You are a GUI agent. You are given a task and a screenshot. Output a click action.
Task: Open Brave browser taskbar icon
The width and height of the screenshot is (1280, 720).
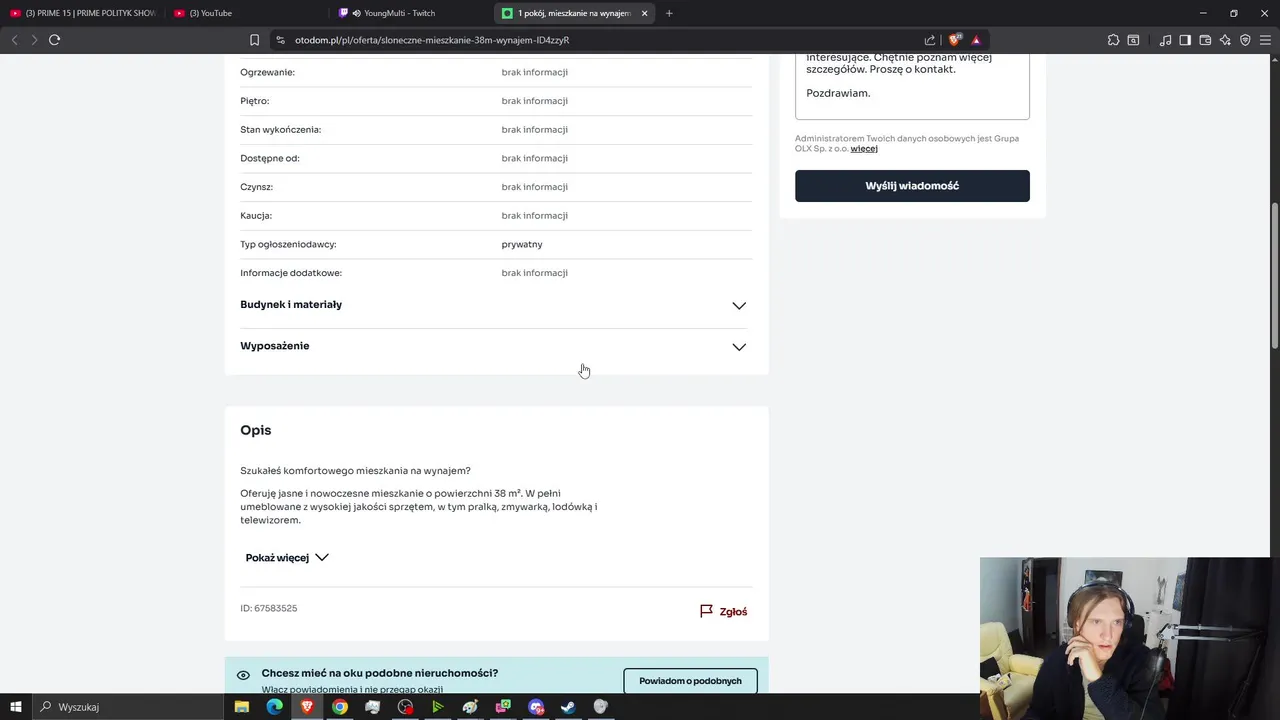pos(307,707)
